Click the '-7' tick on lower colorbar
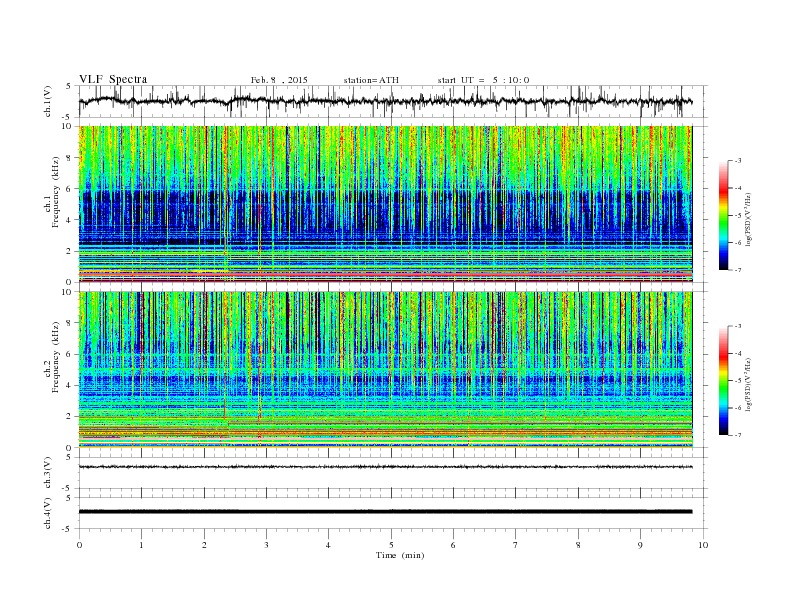792x612 pixels. (x=738, y=435)
